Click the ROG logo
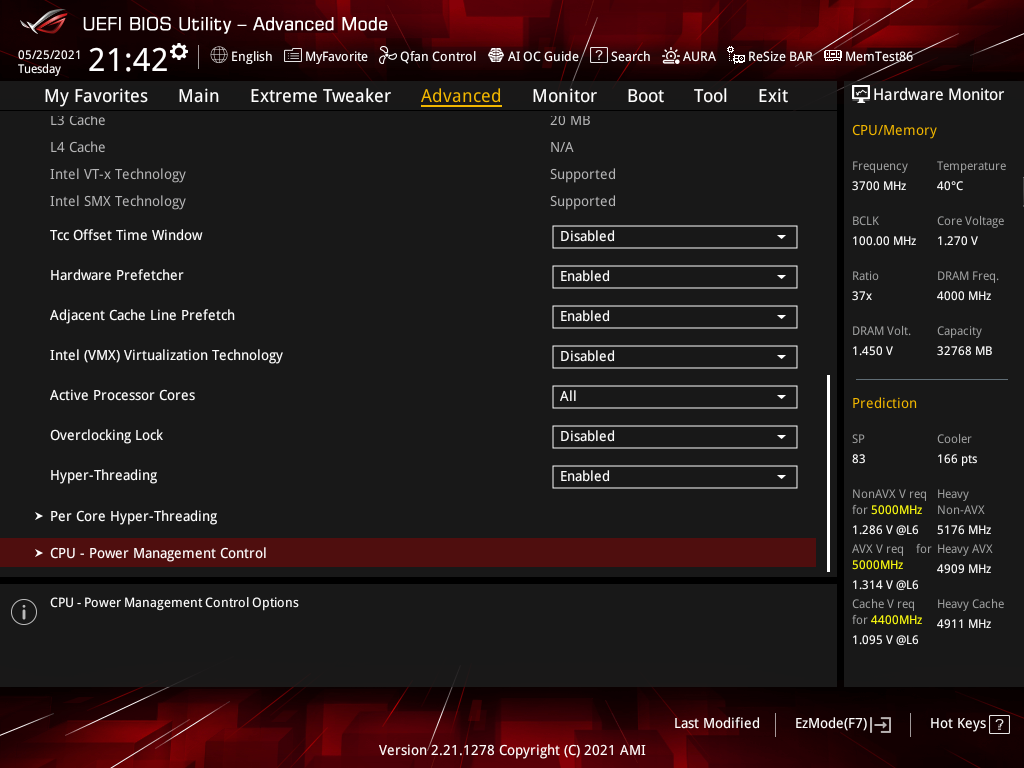This screenshot has width=1024, height=768. [44, 22]
